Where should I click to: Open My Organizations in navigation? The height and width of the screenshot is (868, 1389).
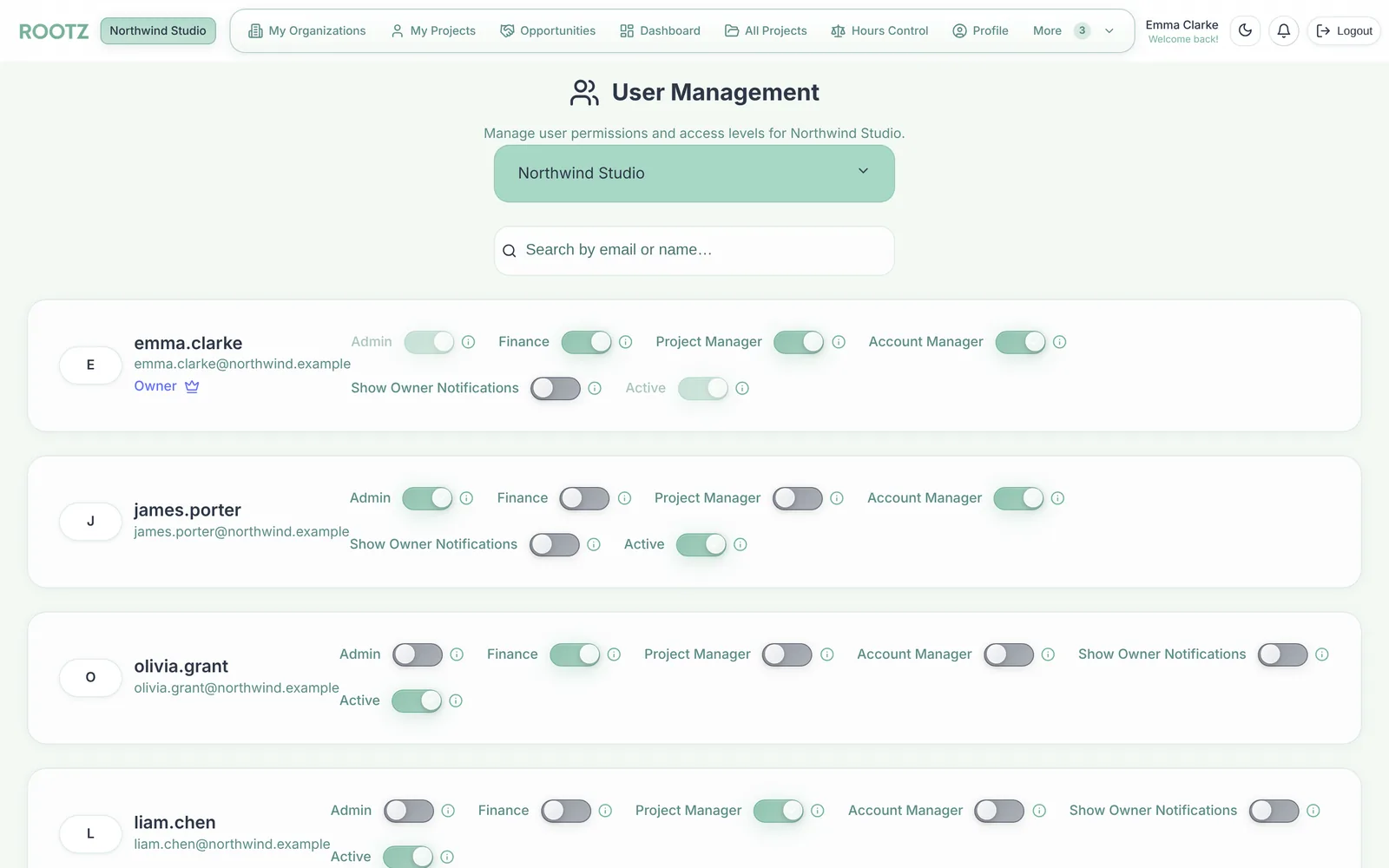tap(307, 30)
